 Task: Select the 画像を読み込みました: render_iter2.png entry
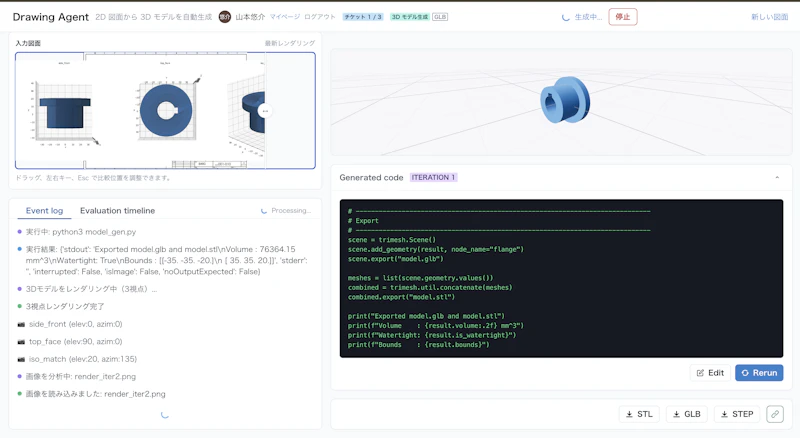(x=95, y=394)
